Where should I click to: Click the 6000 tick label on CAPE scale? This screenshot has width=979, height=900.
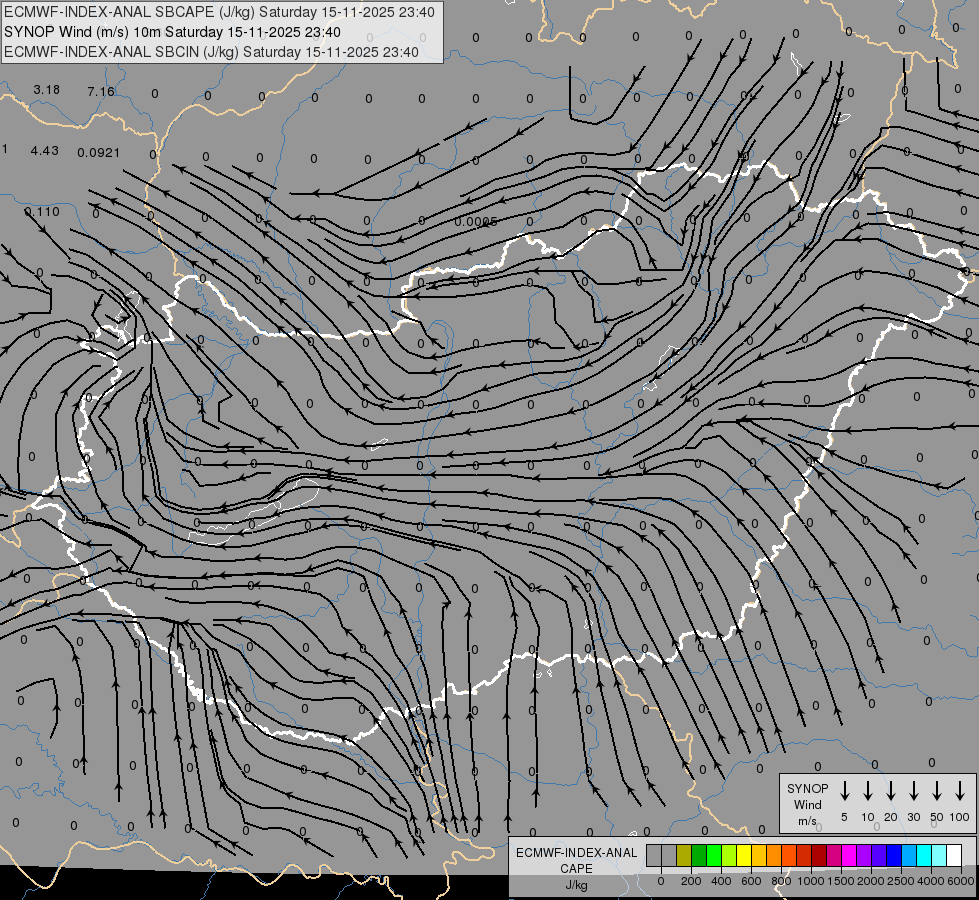click(x=961, y=881)
